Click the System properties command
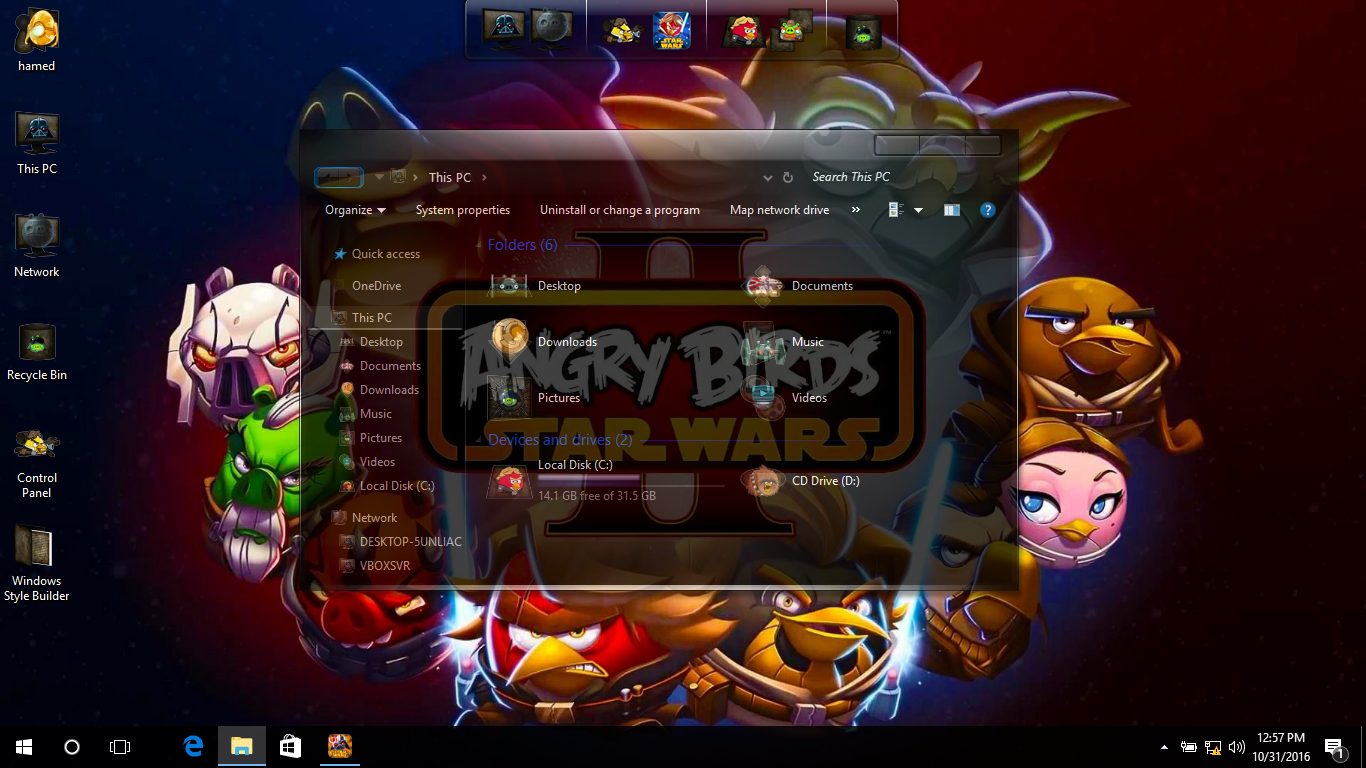This screenshot has width=1366, height=768. [x=462, y=210]
